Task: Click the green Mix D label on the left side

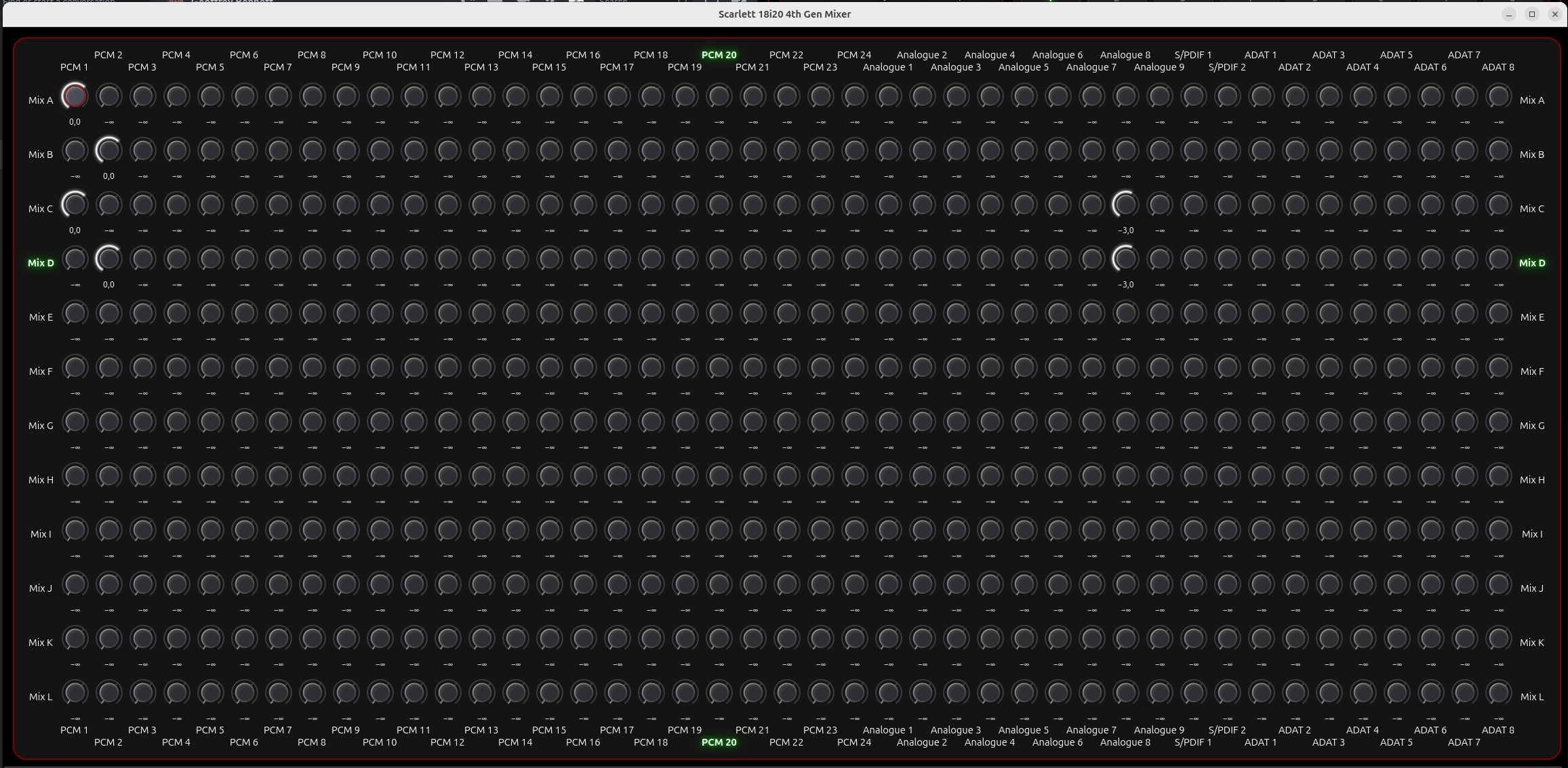Action: (41, 263)
